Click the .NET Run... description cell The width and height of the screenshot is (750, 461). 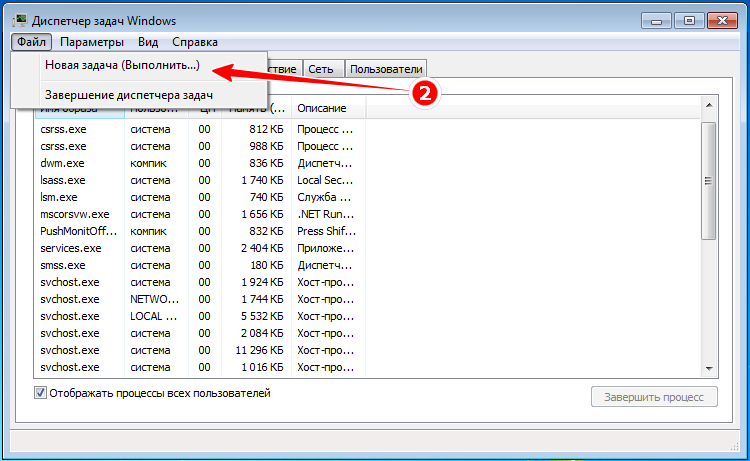tap(326, 214)
